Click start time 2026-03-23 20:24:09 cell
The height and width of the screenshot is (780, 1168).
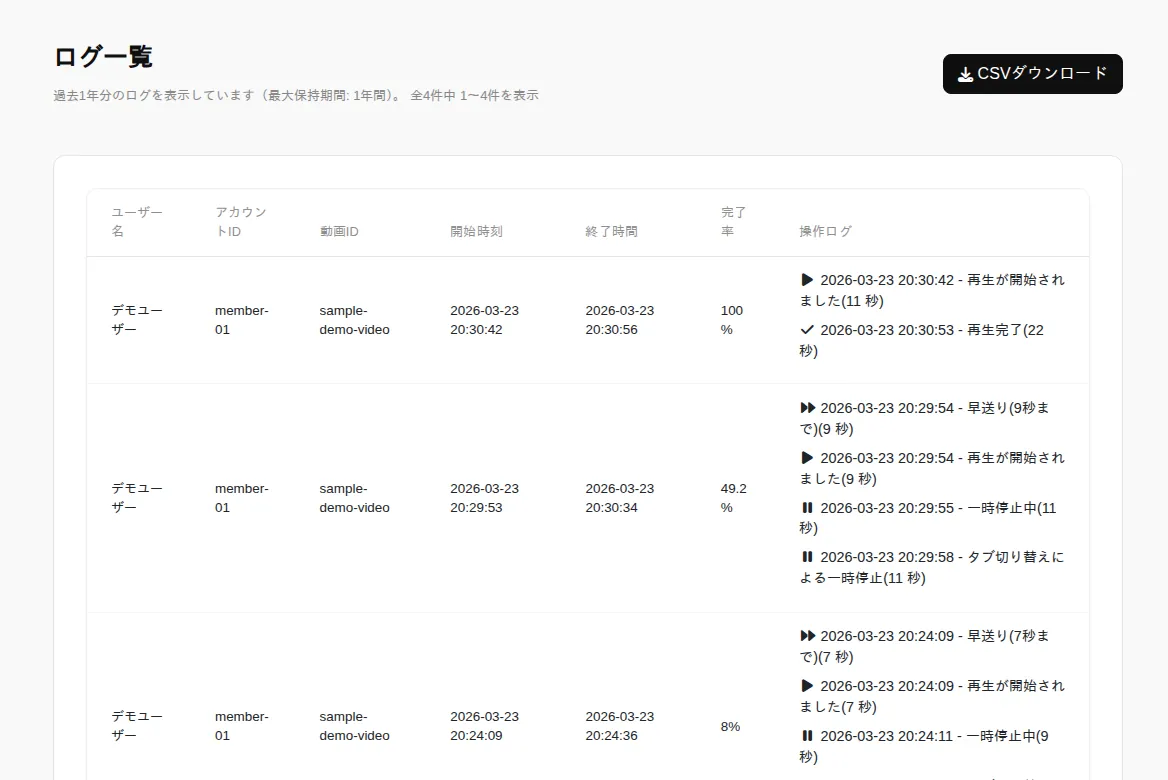click(484, 726)
